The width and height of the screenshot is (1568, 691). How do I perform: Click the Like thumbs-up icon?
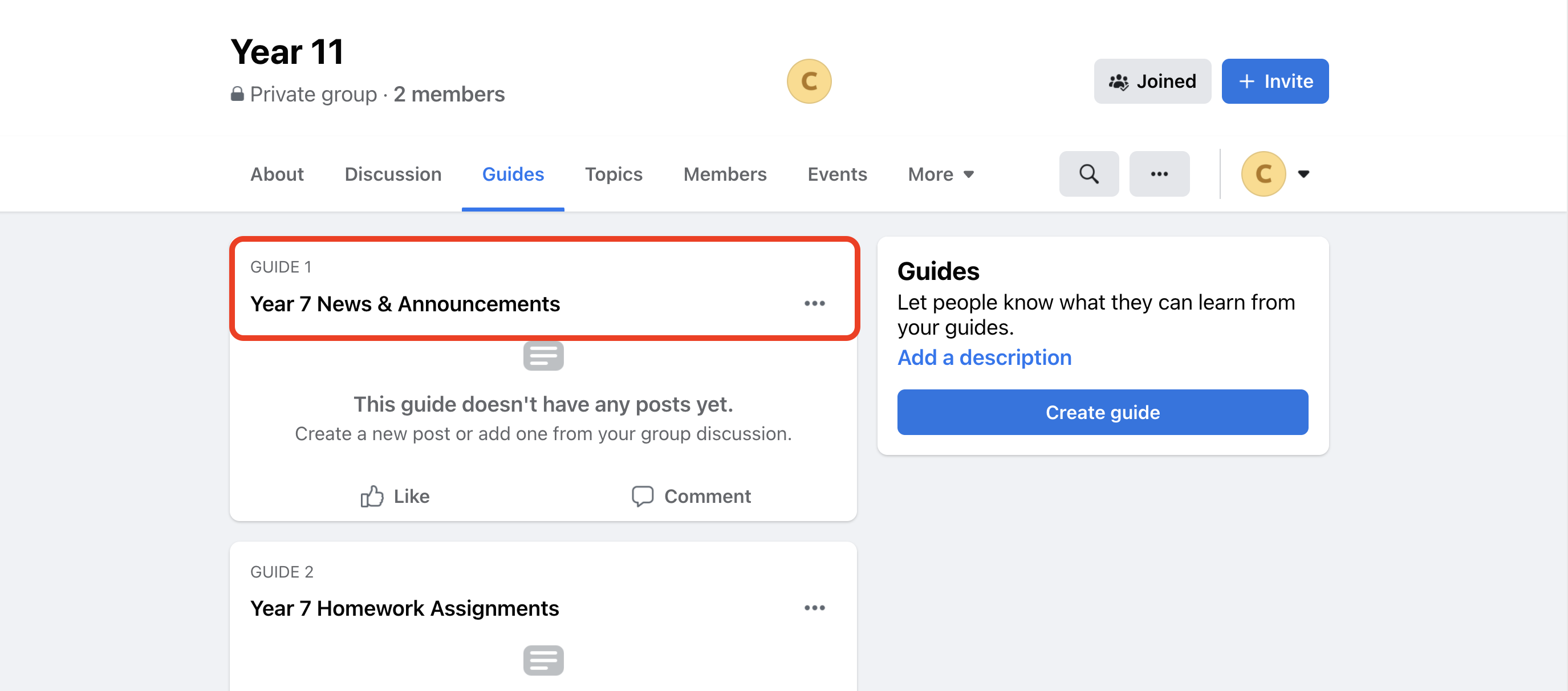(x=372, y=496)
